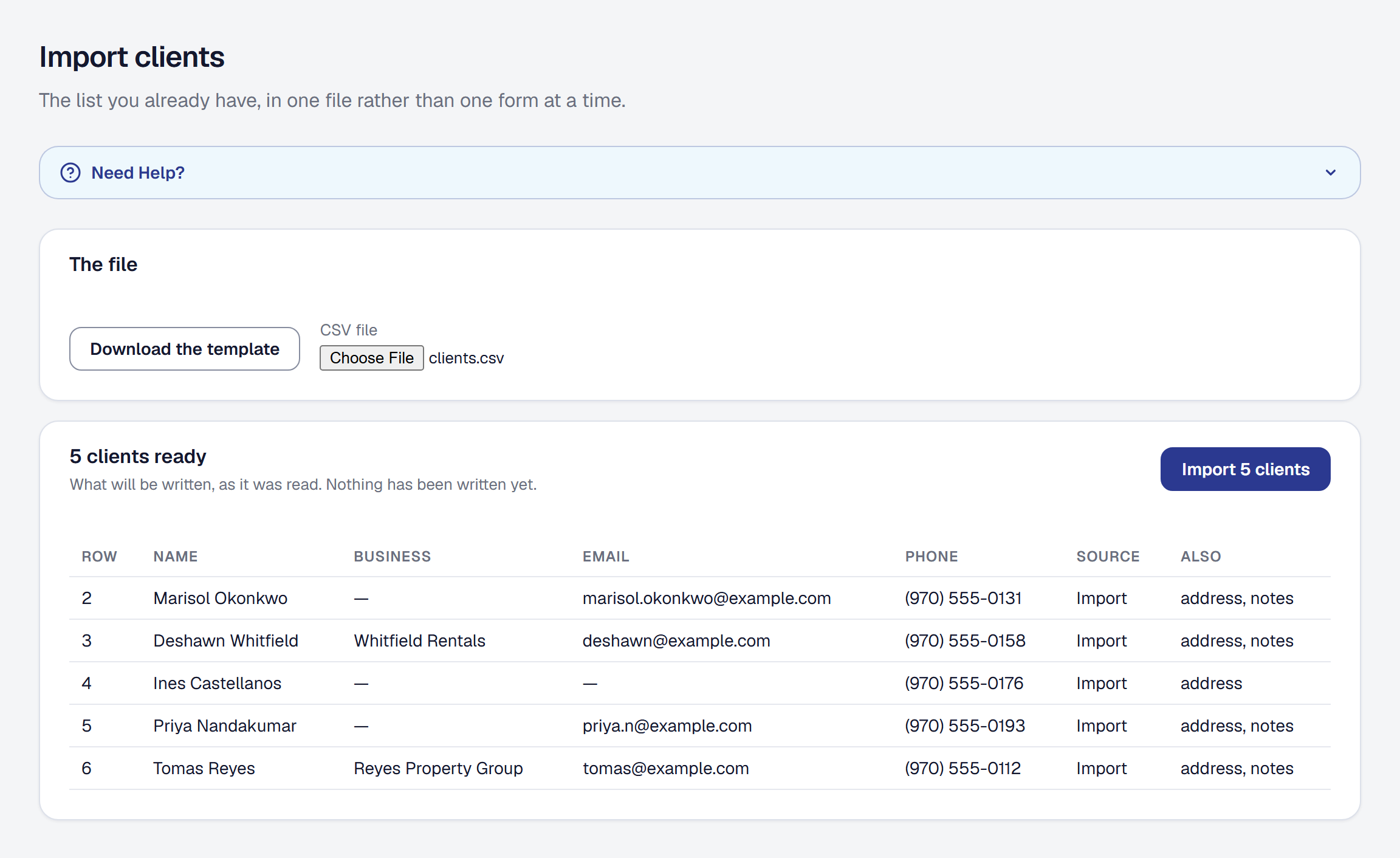The image size is (1400, 858).
Task: Download the template
Action: 185,349
